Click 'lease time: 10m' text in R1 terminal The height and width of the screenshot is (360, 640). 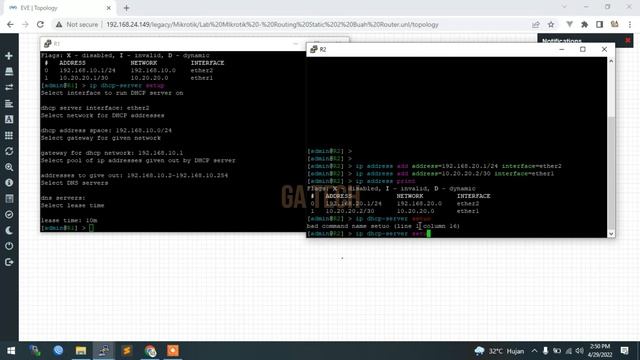(69, 220)
